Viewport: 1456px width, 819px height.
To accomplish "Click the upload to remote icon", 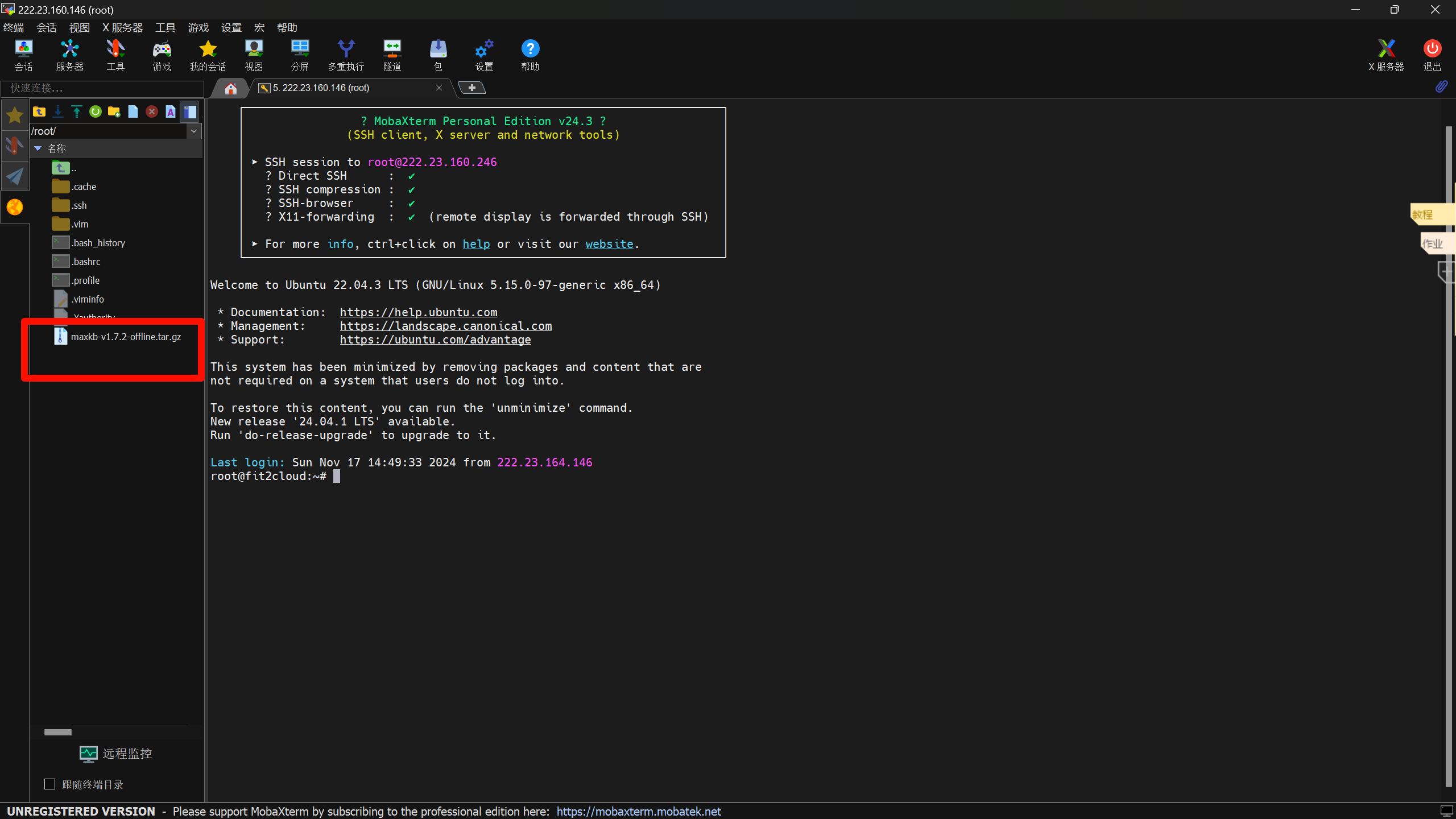I will pyautogui.click(x=76, y=112).
